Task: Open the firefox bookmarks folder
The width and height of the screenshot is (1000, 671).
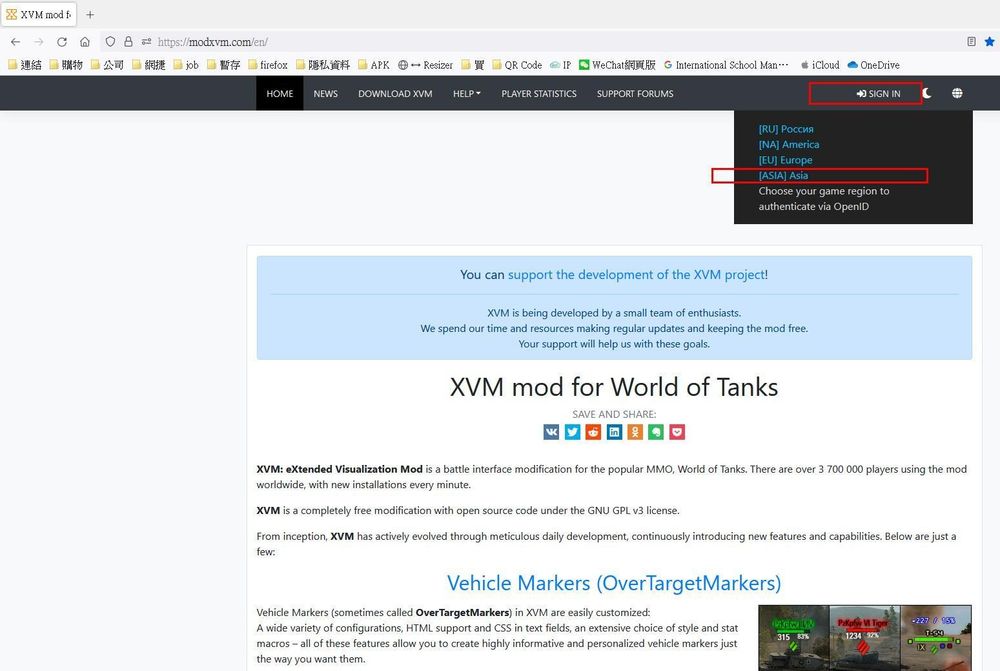Action: [268, 65]
